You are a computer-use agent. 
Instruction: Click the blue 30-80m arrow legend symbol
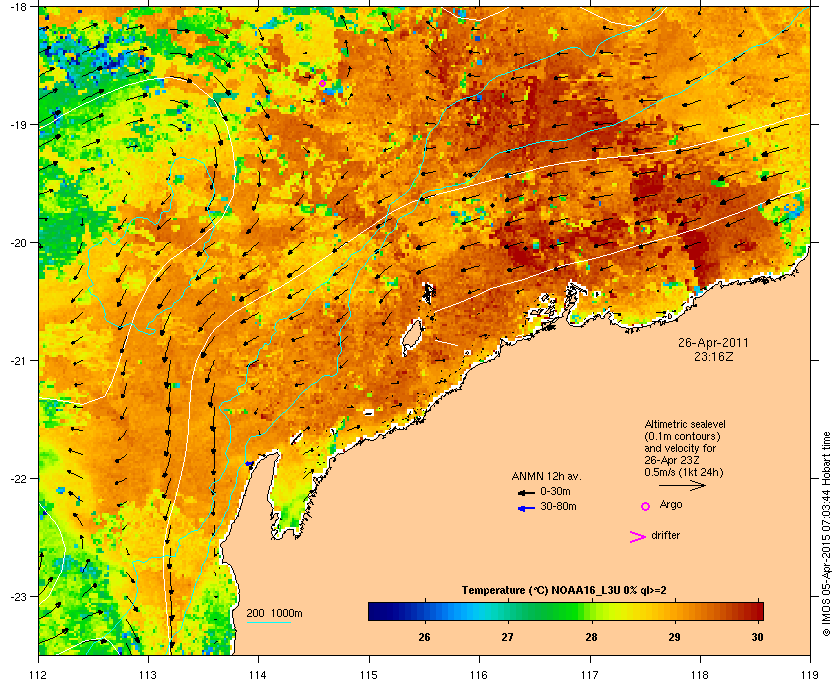pos(526,508)
